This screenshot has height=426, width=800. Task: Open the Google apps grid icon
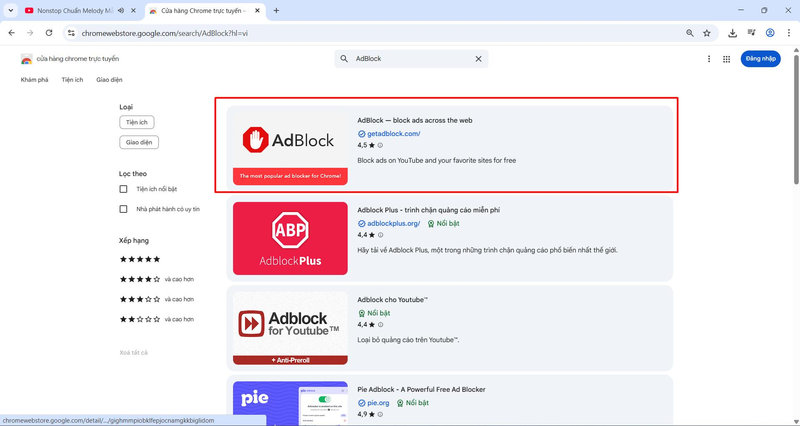727,59
